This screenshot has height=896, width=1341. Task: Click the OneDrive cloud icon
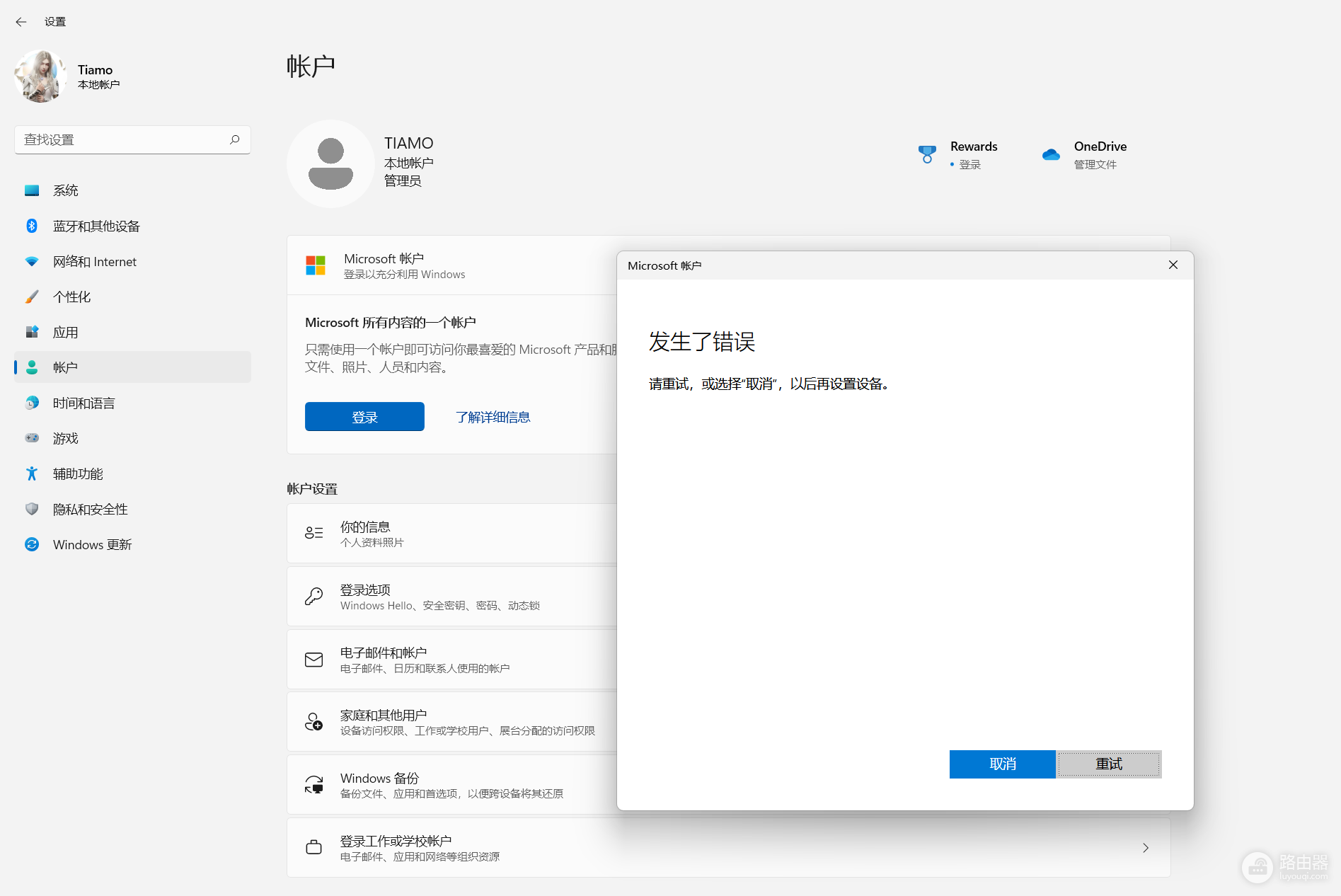[1051, 154]
